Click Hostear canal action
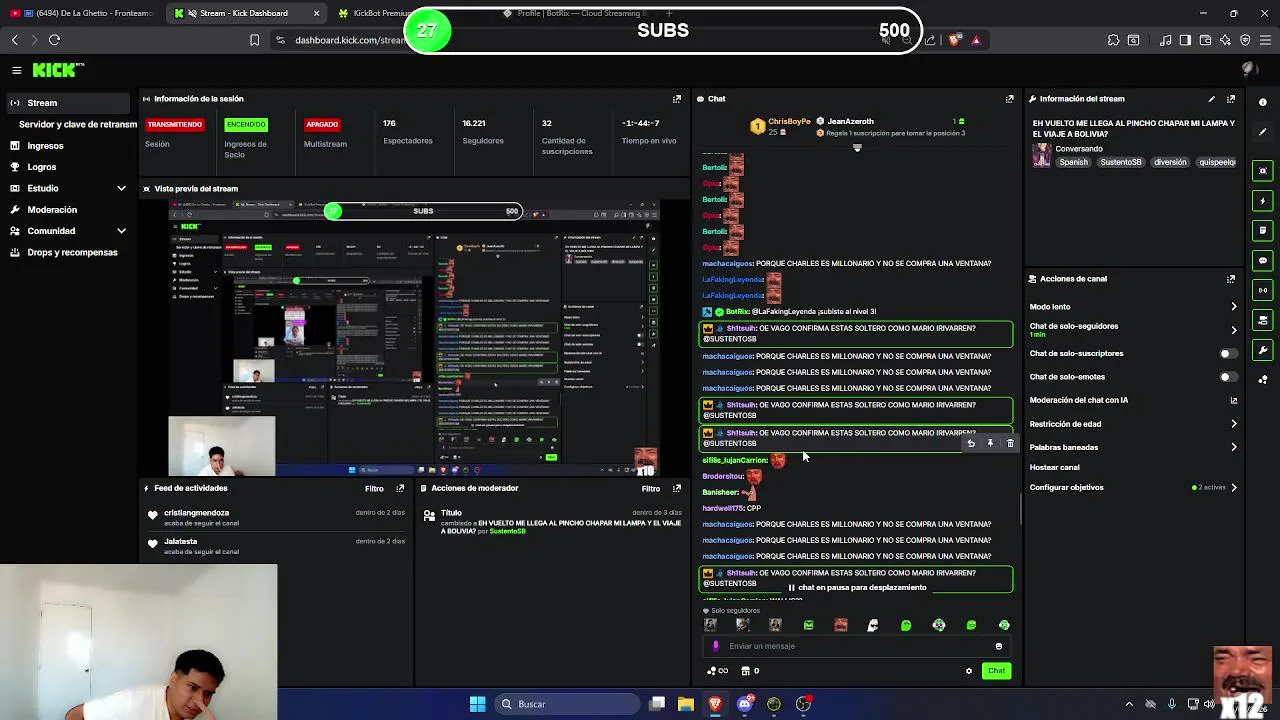This screenshot has width=1280, height=720. pyautogui.click(x=1055, y=467)
